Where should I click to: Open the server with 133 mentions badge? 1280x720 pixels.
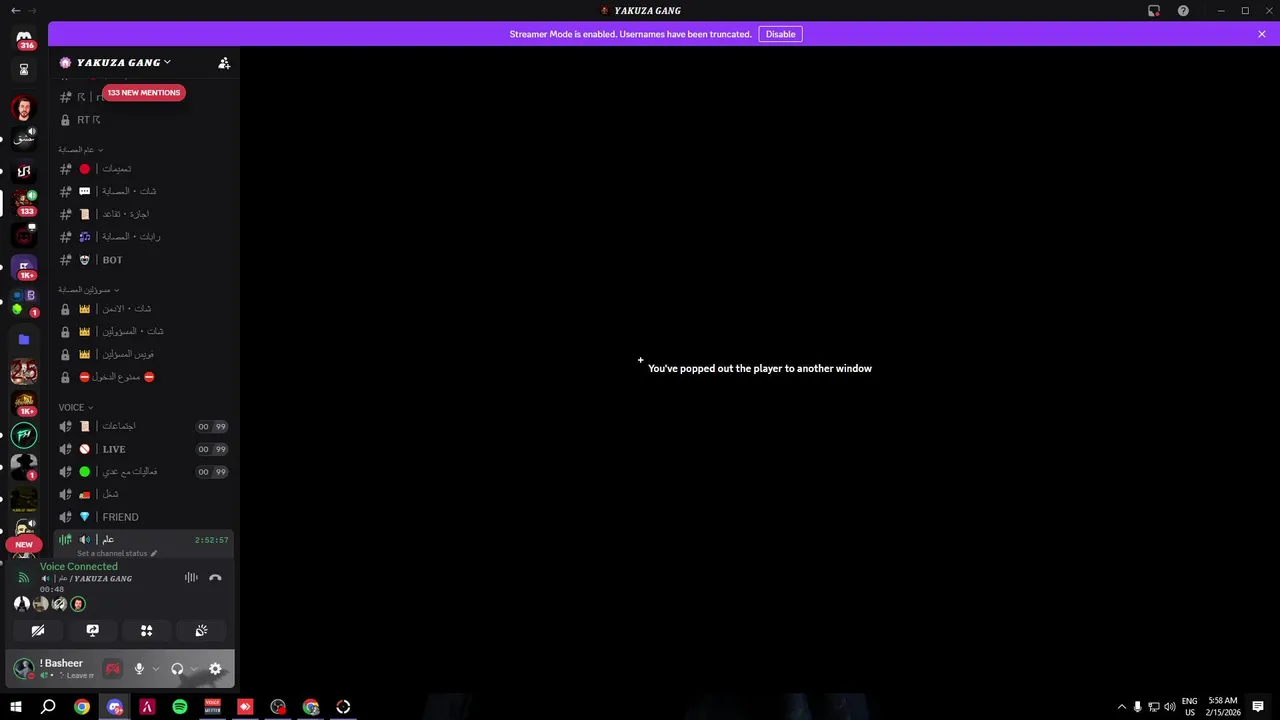click(x=24, y=201)
